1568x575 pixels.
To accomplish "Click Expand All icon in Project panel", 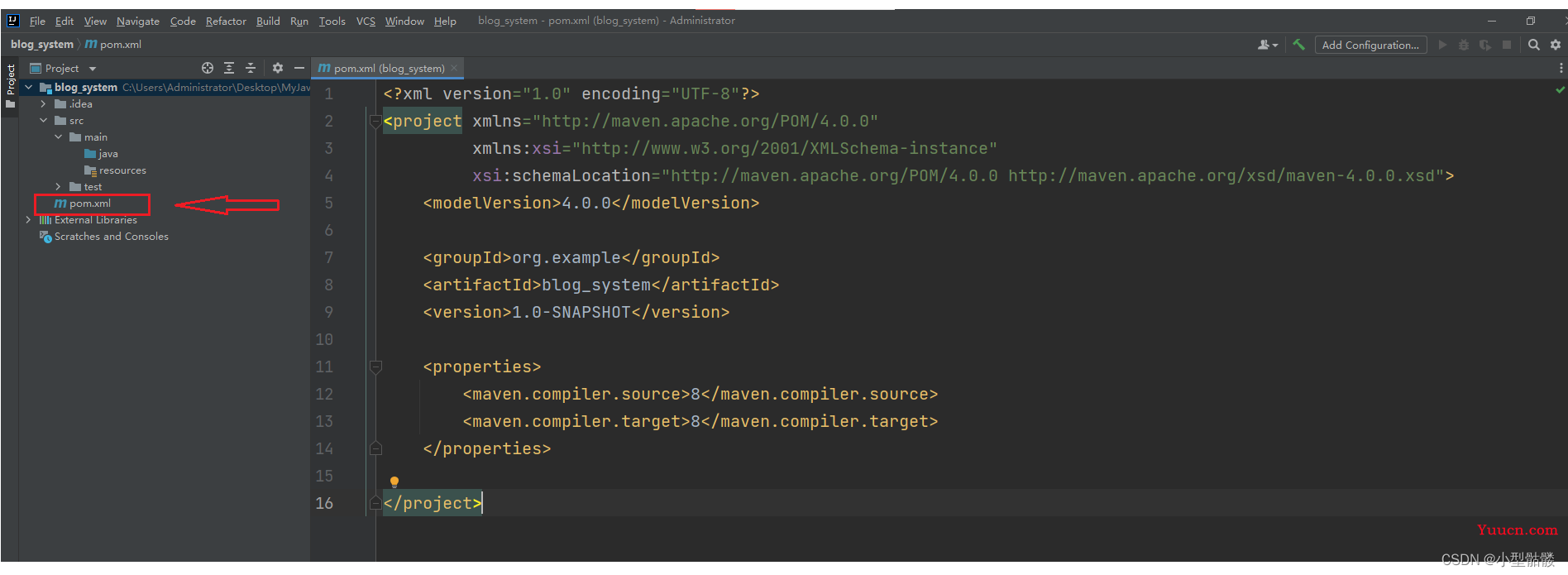I will click(x=229, y=68).
